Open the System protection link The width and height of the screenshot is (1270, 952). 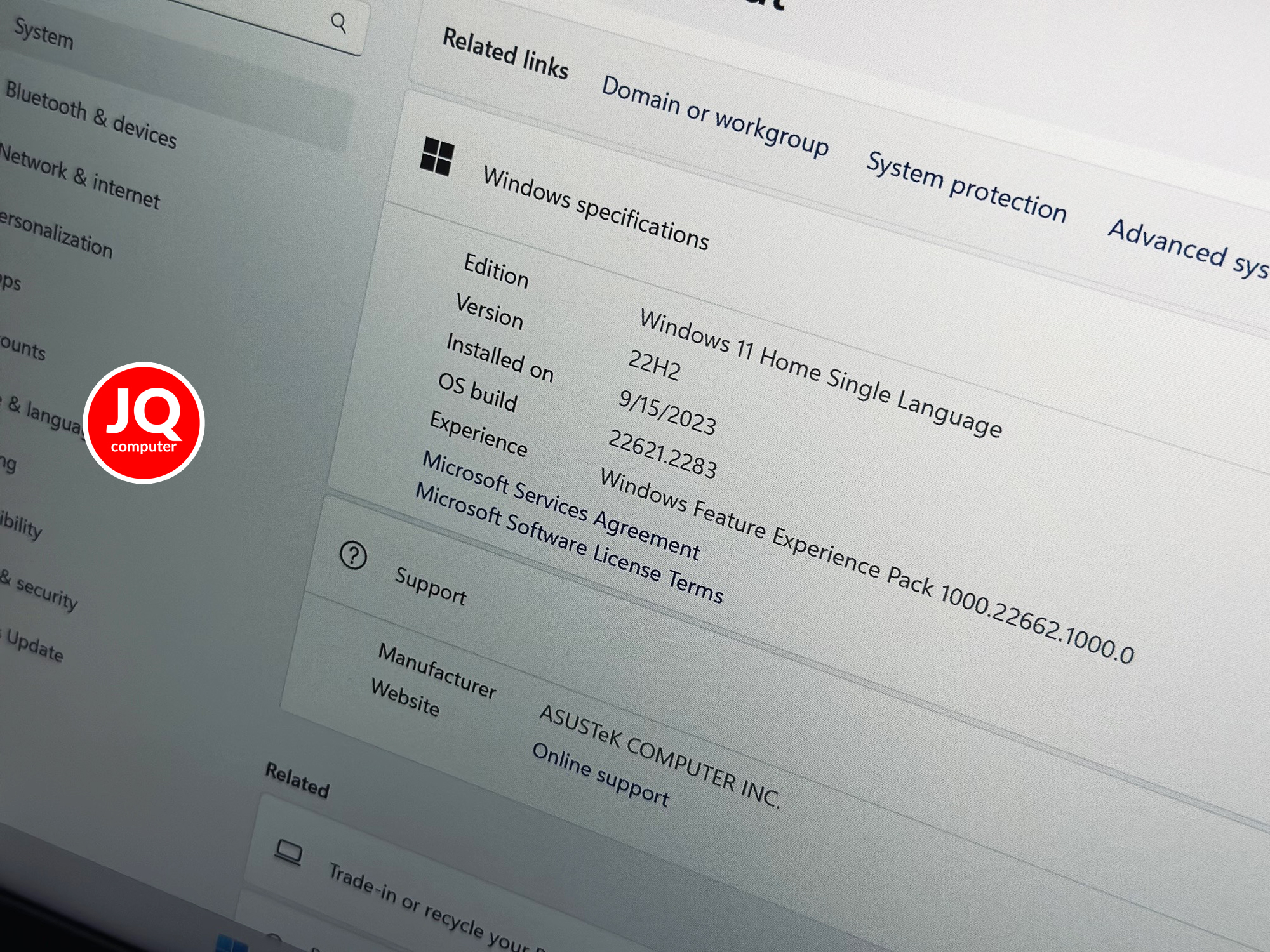966,187
